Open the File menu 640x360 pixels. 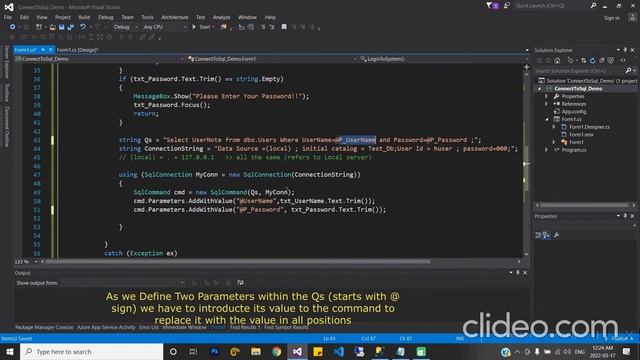[8, 17]
